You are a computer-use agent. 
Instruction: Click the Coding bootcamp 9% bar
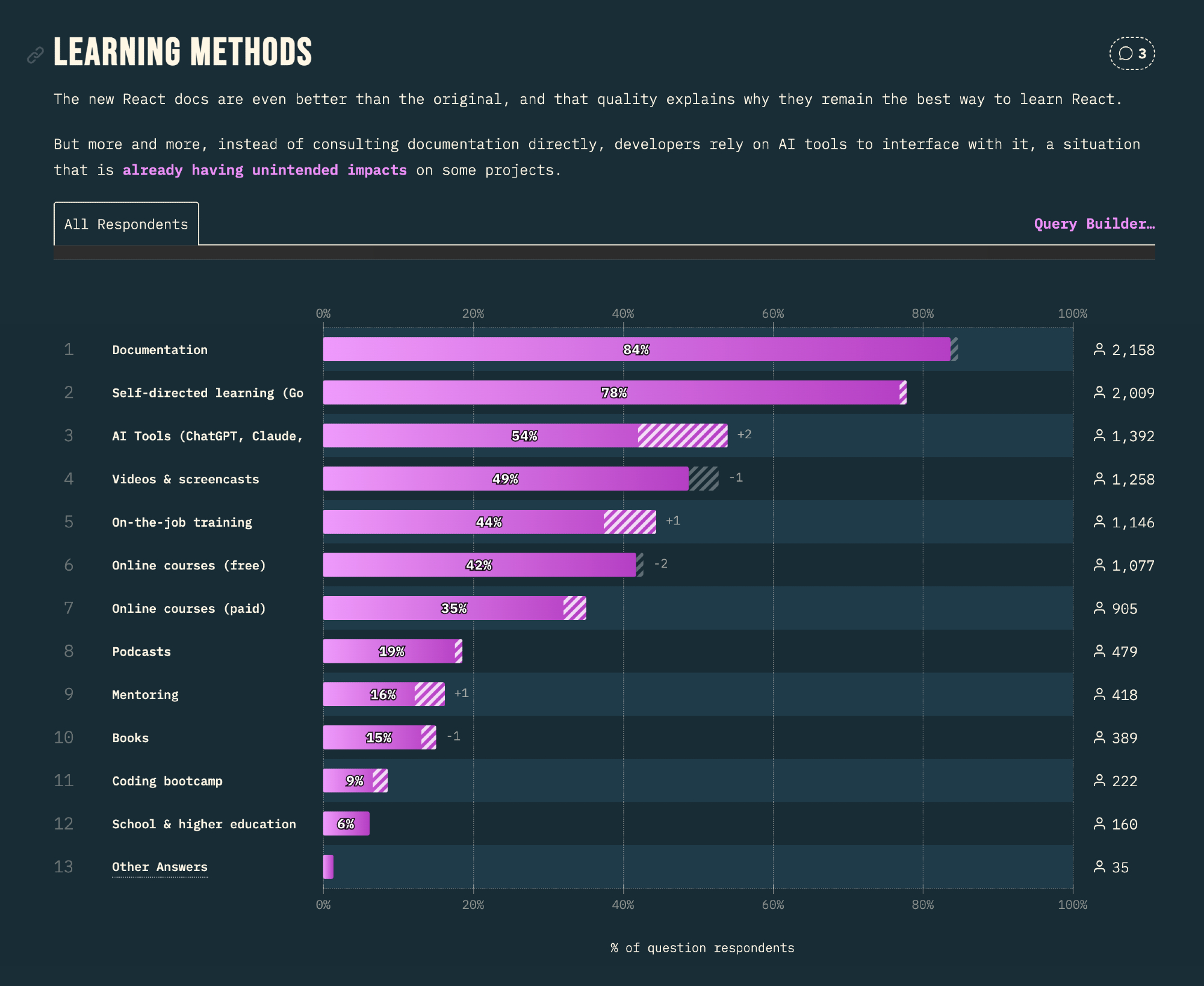pyautogui.click(x=355, y=781)
